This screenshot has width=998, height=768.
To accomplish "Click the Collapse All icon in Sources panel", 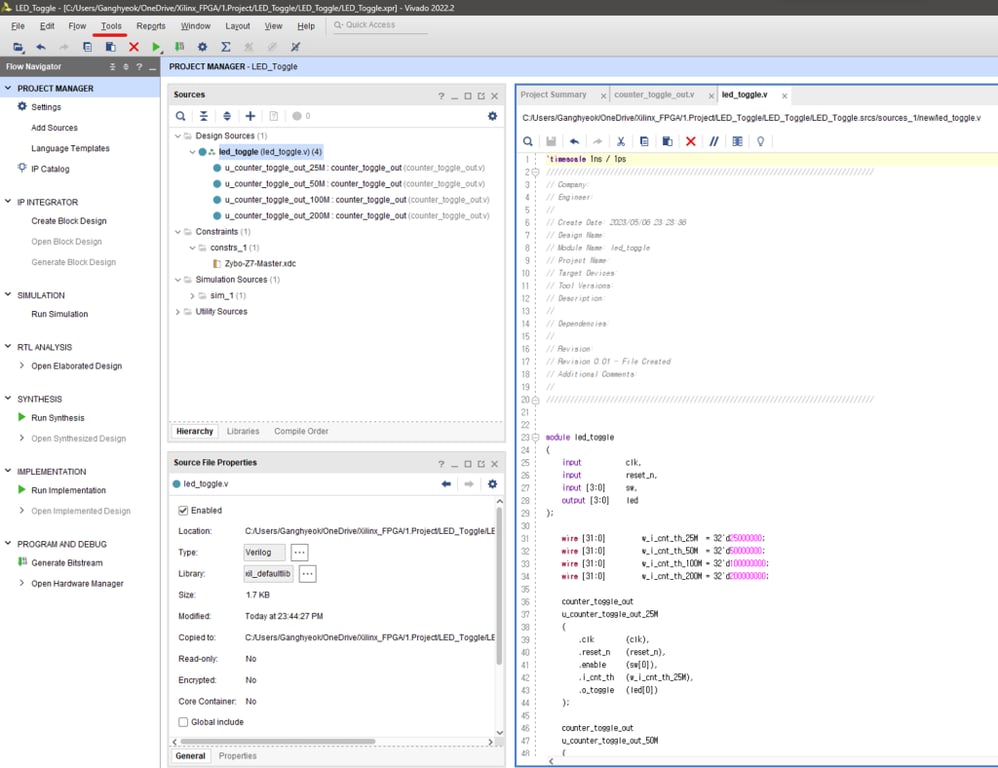I will point(204,116).
